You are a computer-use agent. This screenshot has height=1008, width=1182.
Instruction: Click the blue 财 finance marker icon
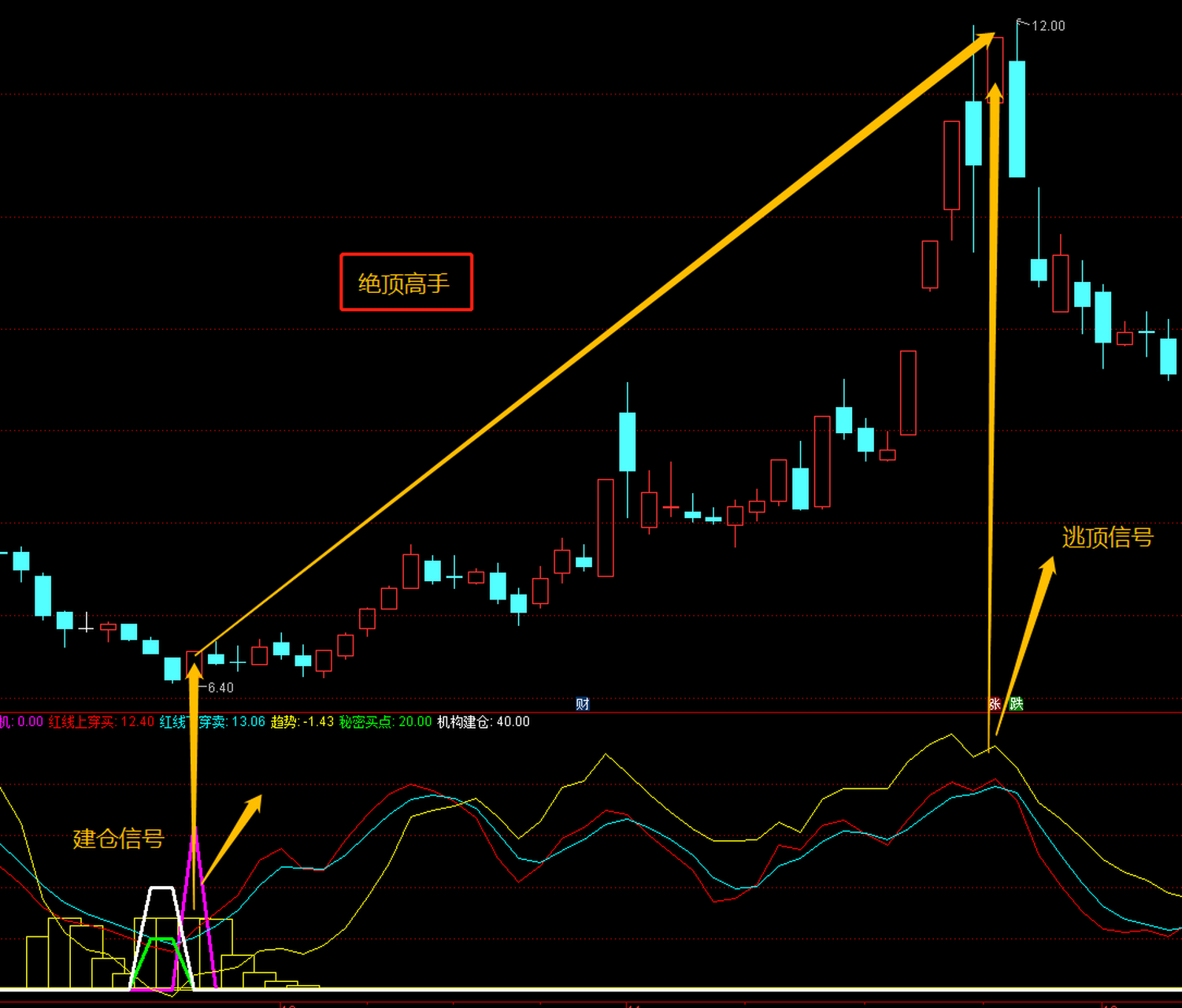583,704
